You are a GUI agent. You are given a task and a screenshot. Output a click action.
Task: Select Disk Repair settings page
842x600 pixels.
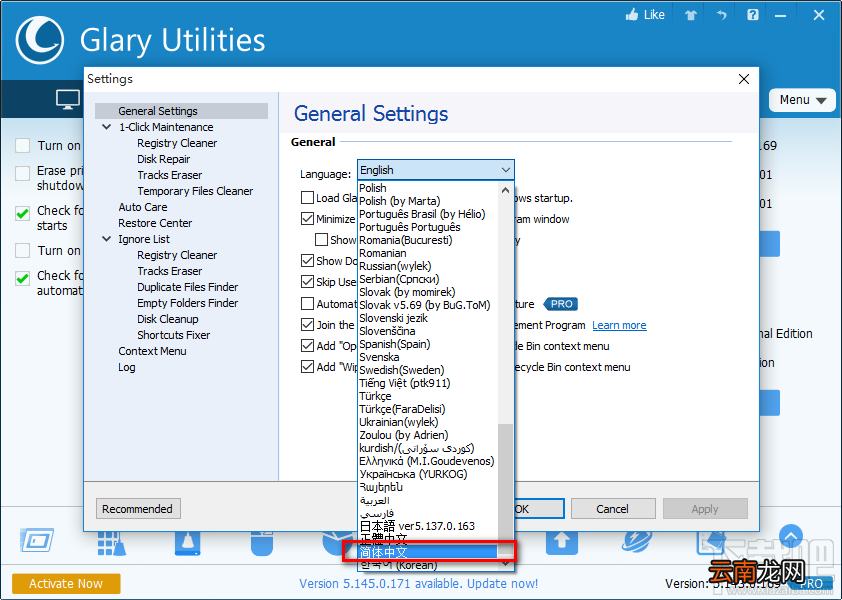163,159
